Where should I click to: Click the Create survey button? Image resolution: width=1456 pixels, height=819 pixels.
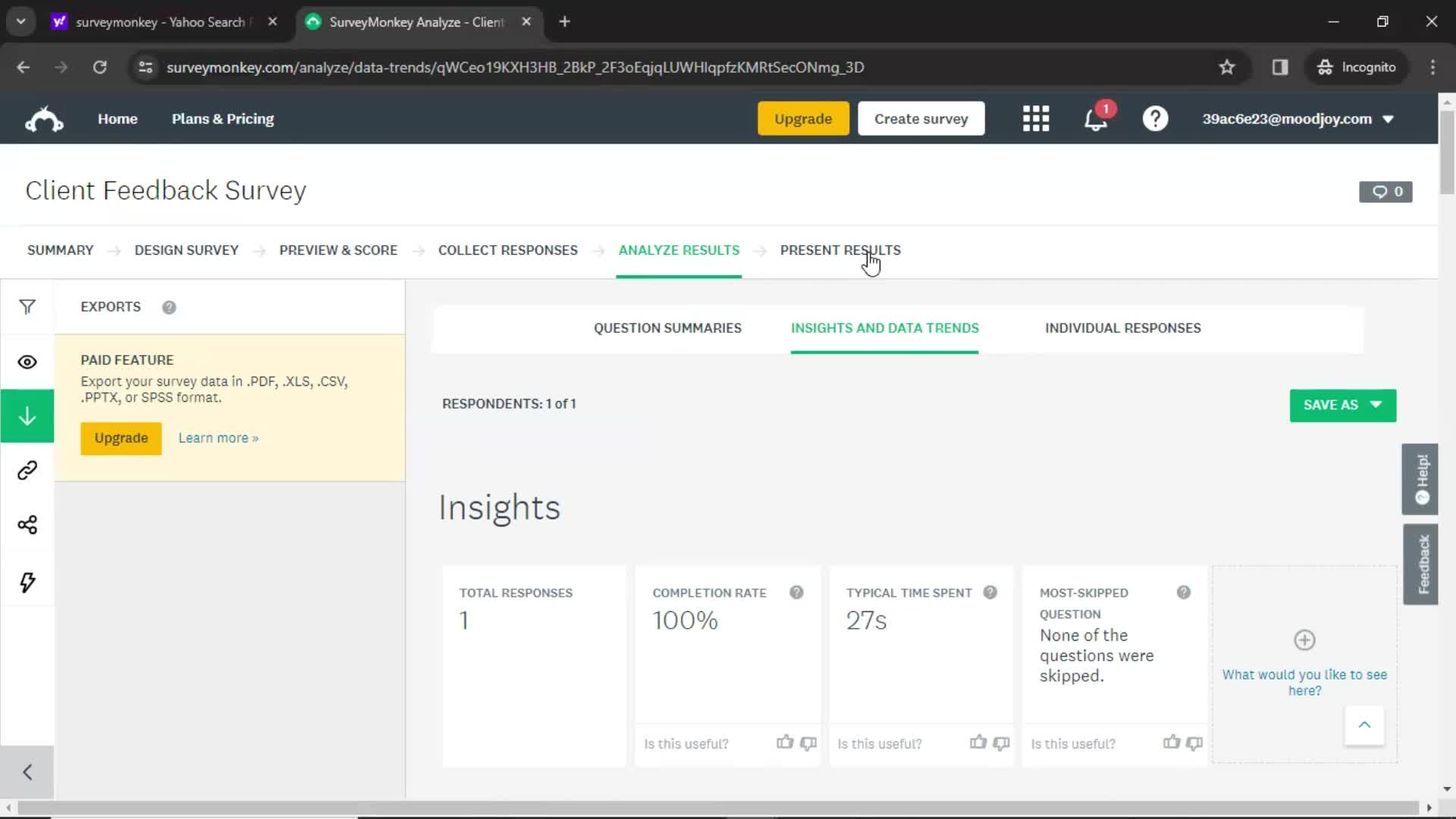(x=921, y=118)
